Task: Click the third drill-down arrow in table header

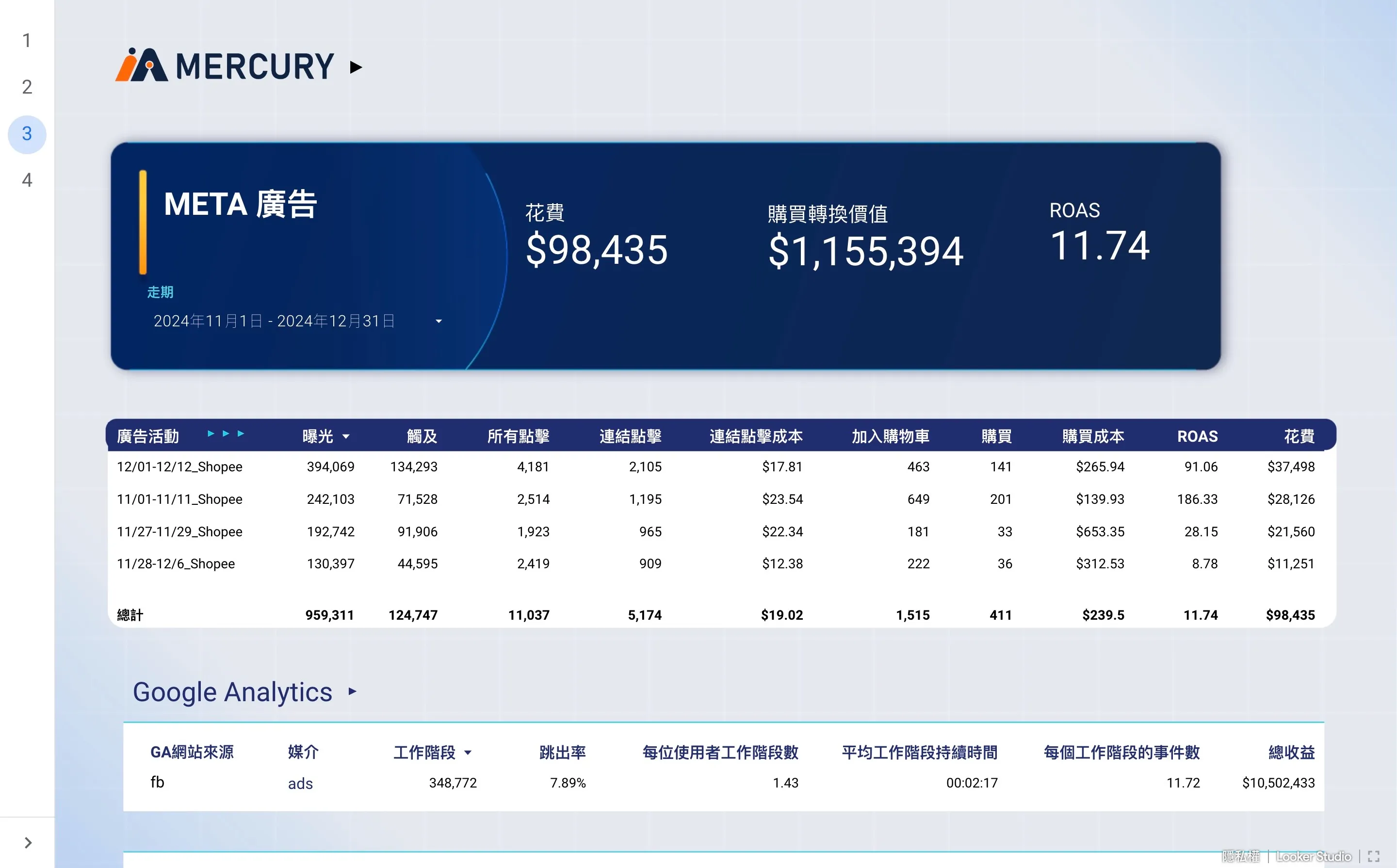Action: click(x=241, y=434)
